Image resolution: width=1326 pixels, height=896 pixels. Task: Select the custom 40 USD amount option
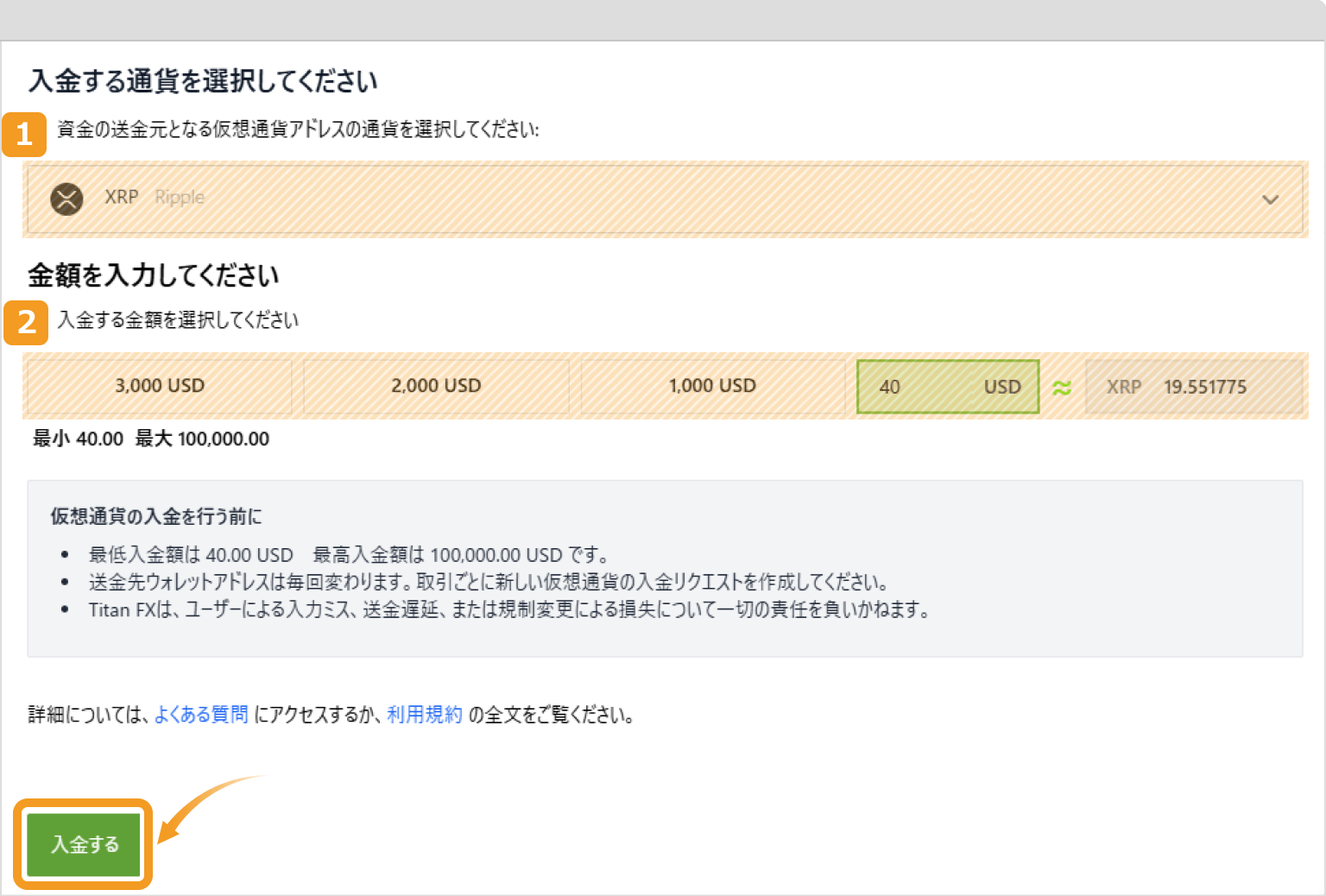click(947, 386)
